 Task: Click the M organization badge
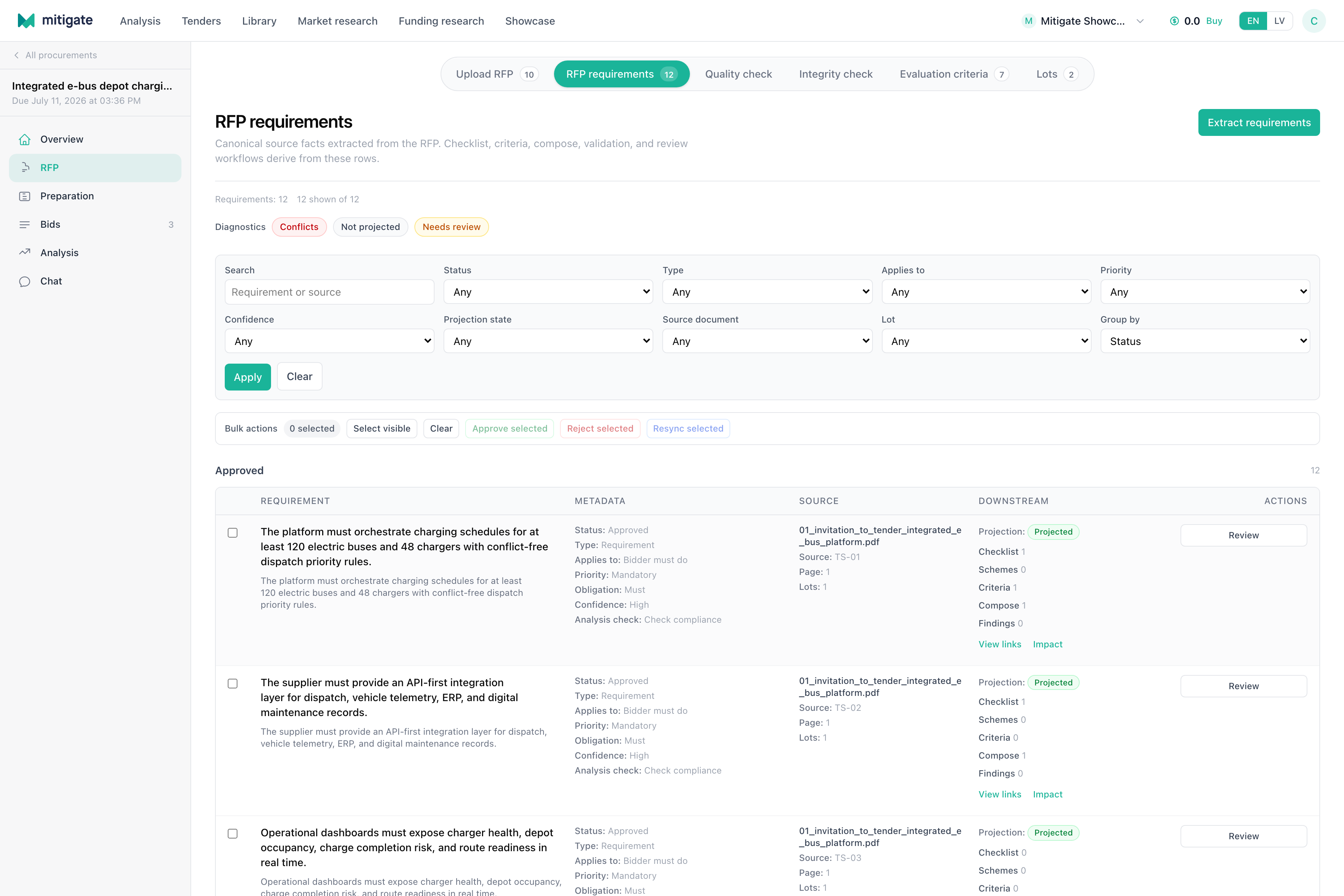1029,21
